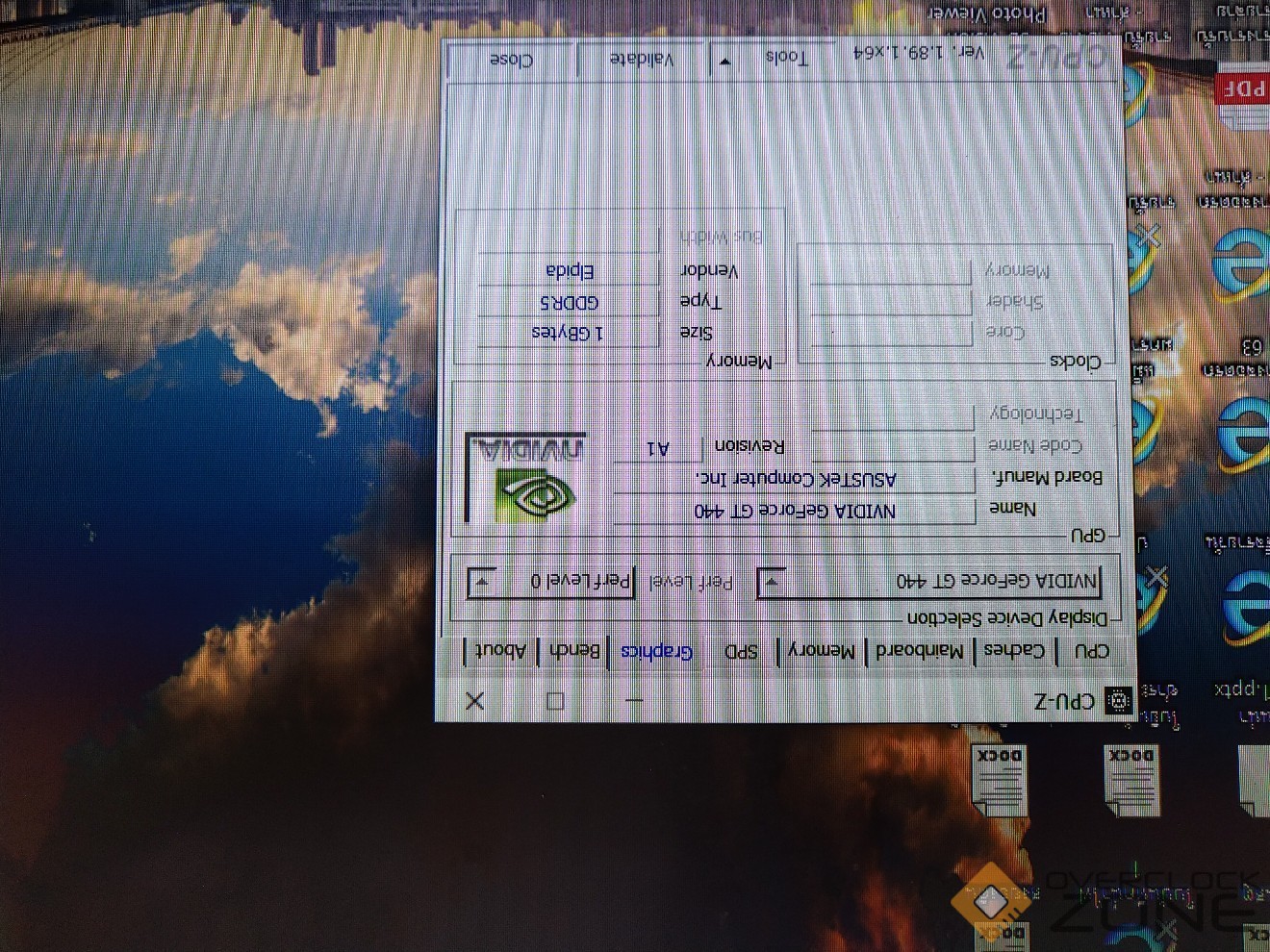
Task: Open the Caches tab
Action: point(1015,651)
